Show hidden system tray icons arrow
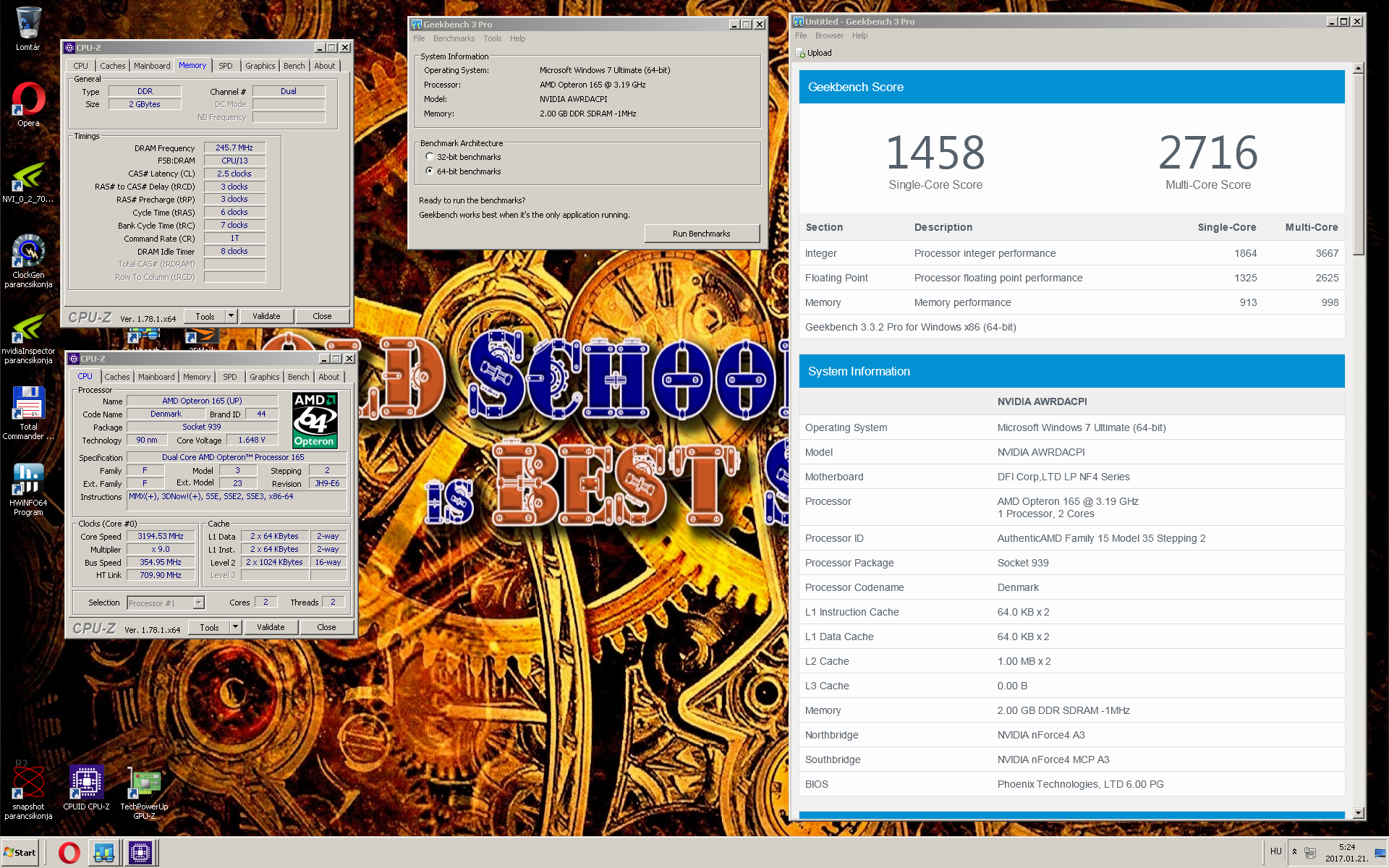This screenshot has height=868, width=1389. 1294,852
